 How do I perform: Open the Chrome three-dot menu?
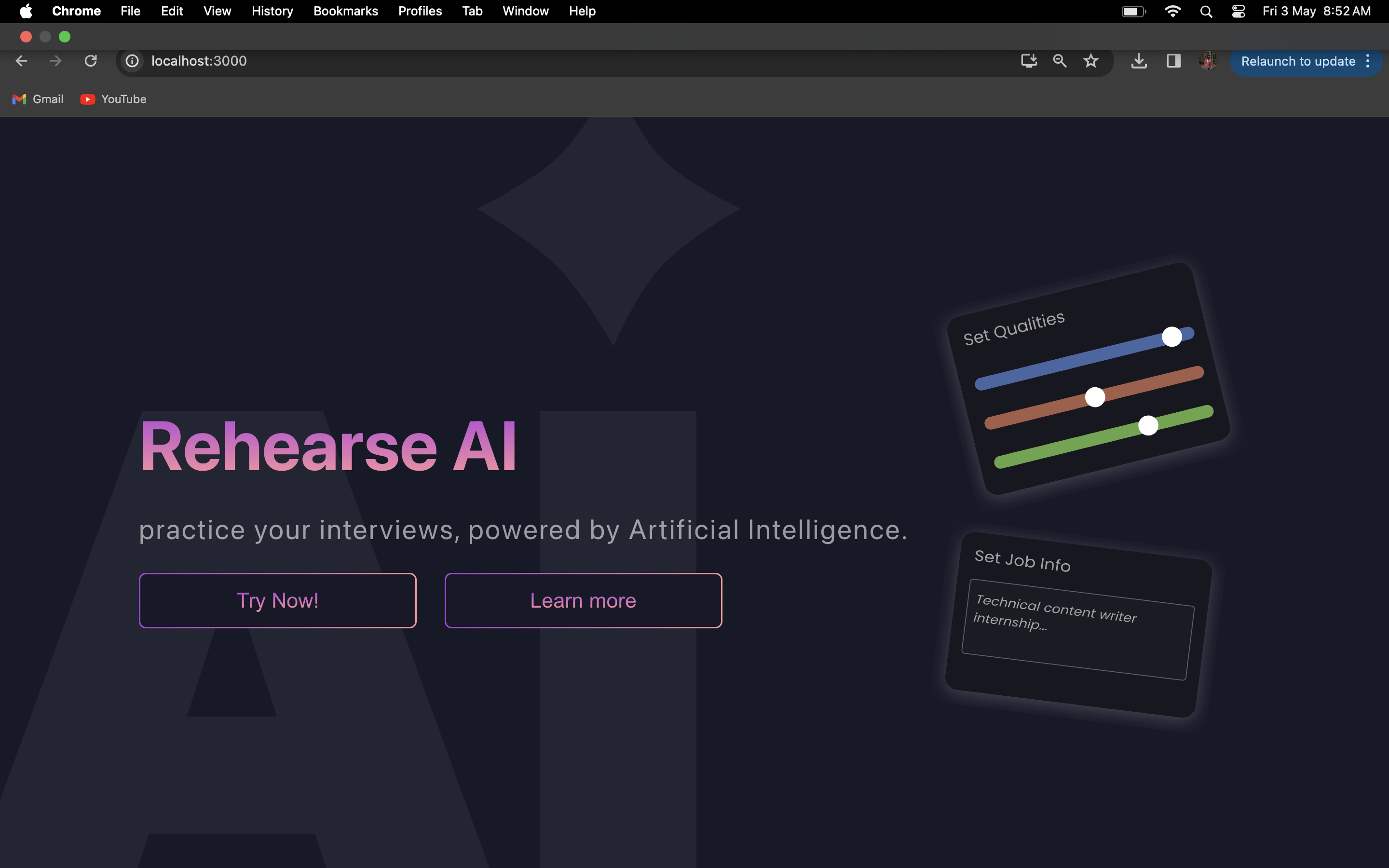click(x=1368, y=61)
